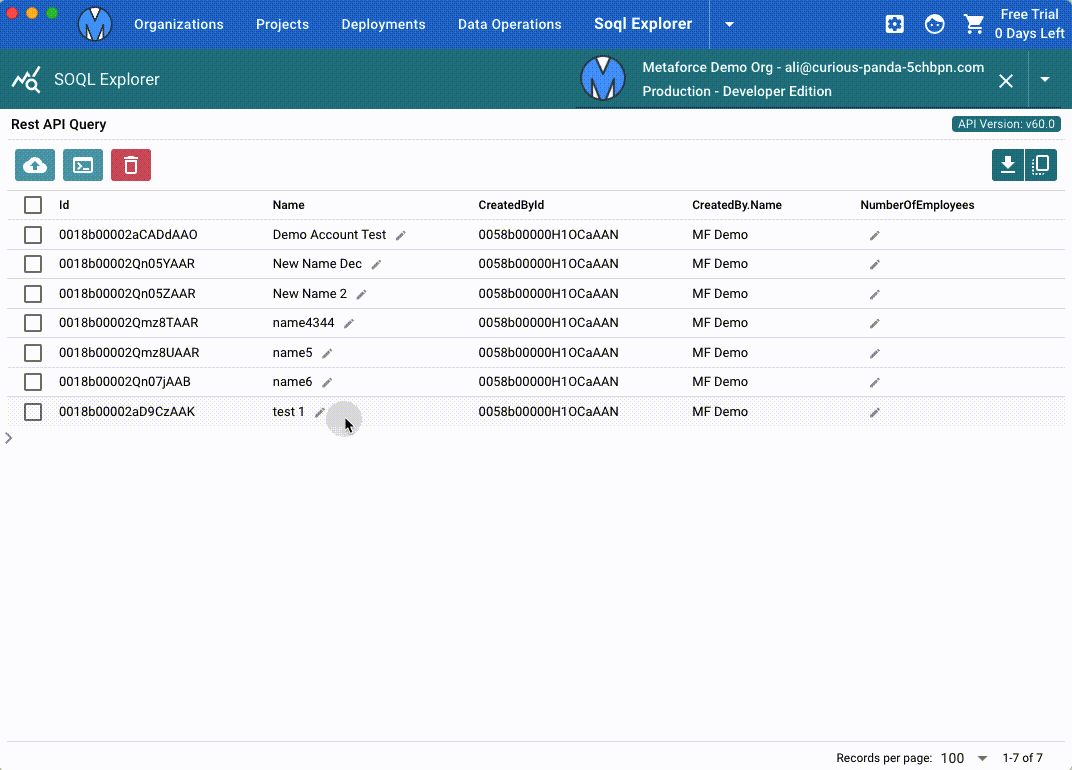Edit NumberOfEmployees for New Name Dec row

[874, 264]
